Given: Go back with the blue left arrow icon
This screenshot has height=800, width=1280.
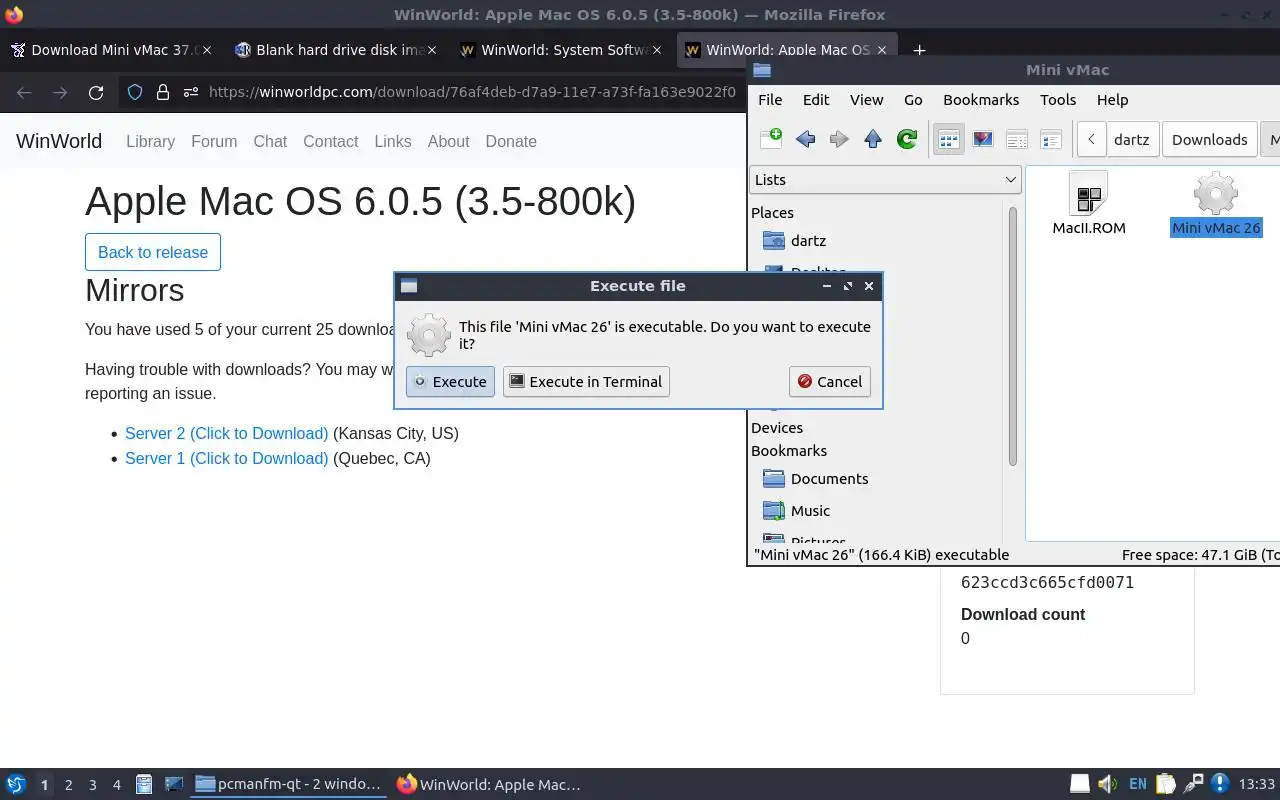Looking at the screenshot, I should click(x=805, y=139).
